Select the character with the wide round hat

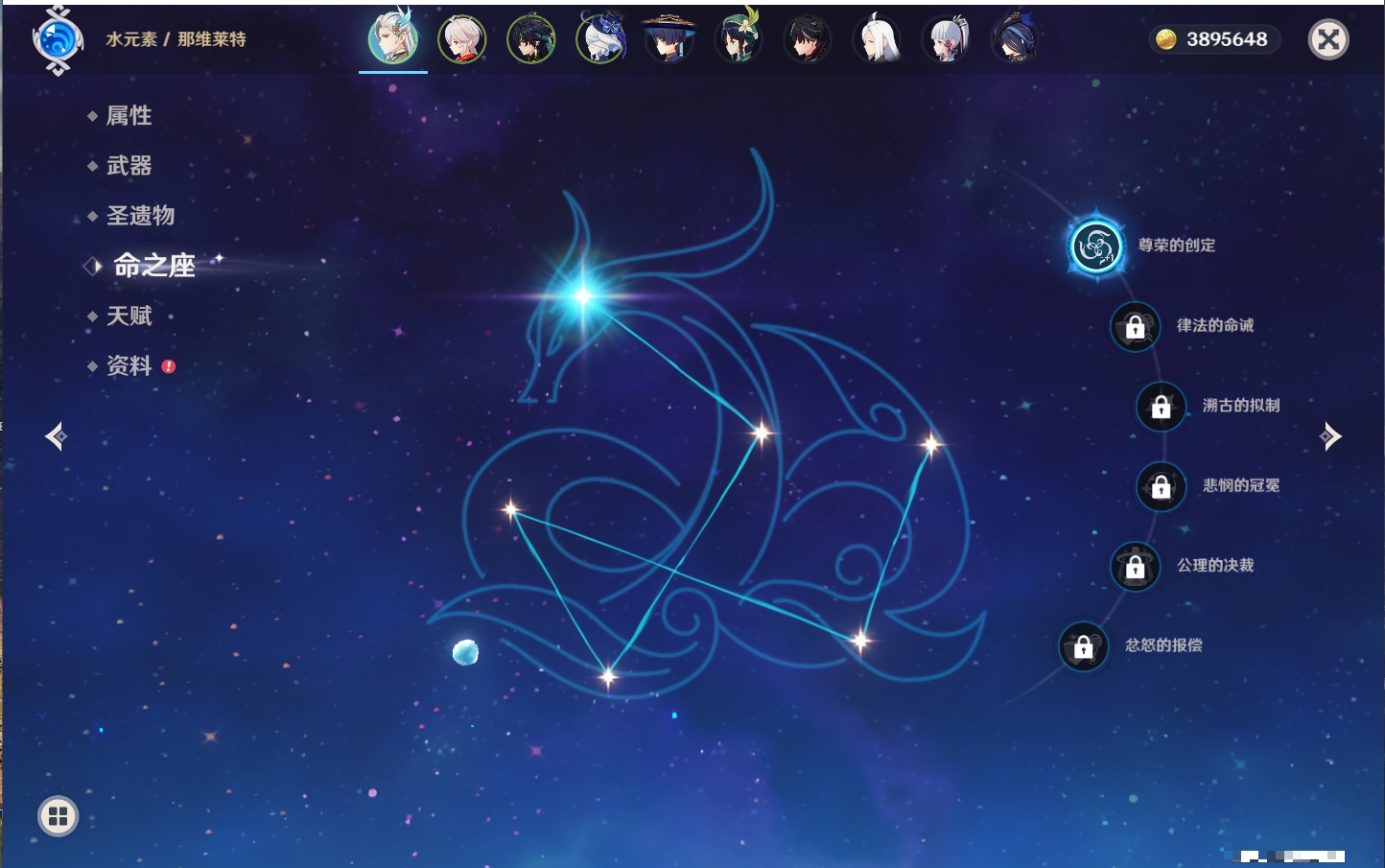[x=669, y=39]
